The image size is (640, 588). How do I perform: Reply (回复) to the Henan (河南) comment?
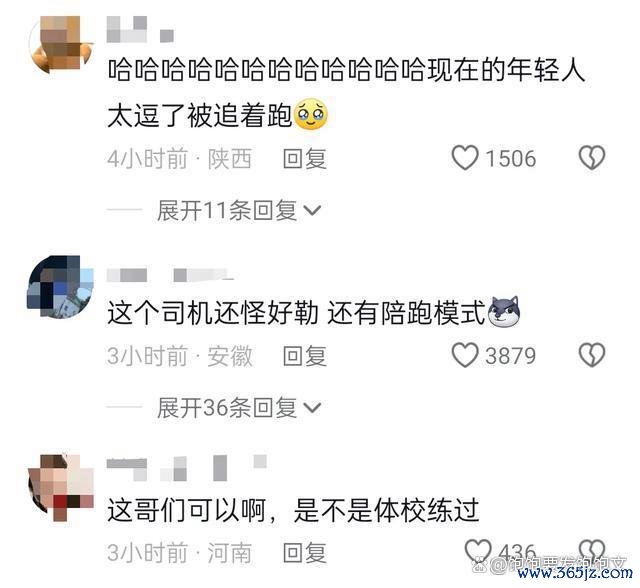tap(305, 553)
